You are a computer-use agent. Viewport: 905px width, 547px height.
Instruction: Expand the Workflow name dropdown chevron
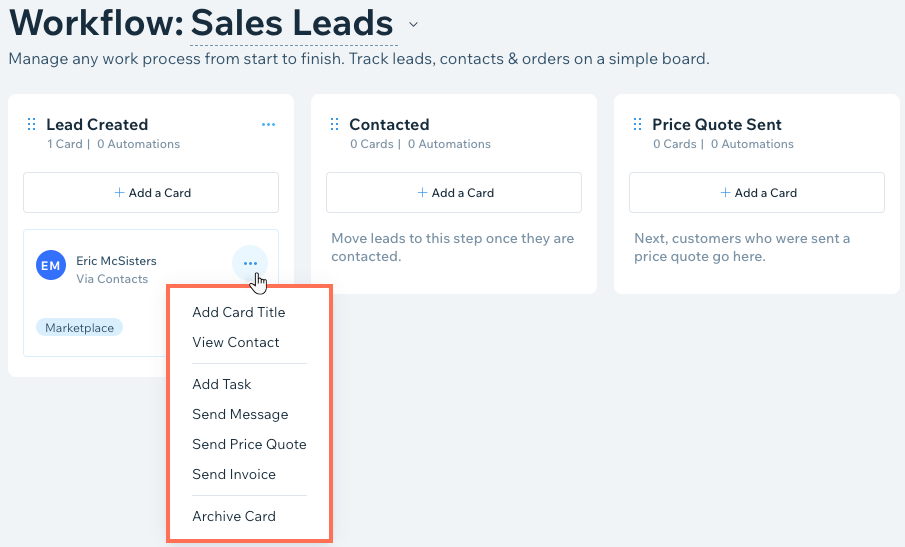click(x=413, y=24)
